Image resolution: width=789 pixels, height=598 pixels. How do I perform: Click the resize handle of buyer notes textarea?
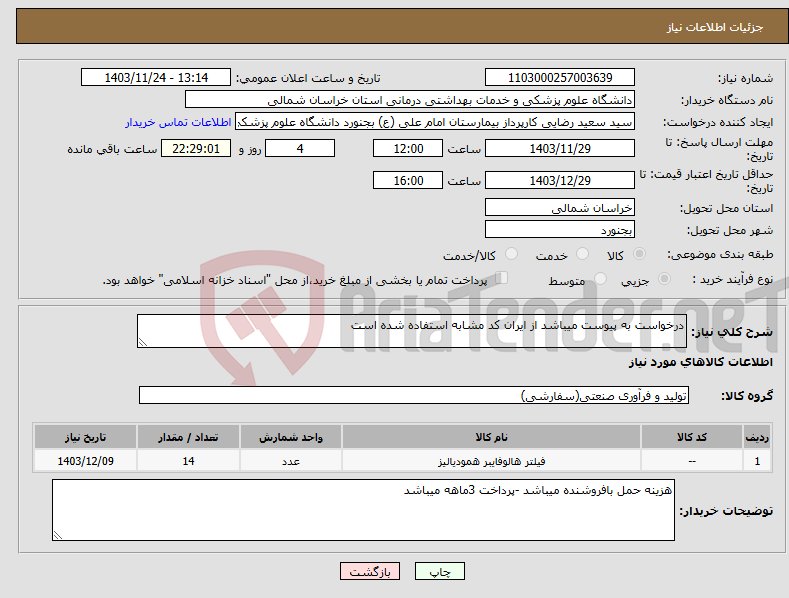[57, 535]
